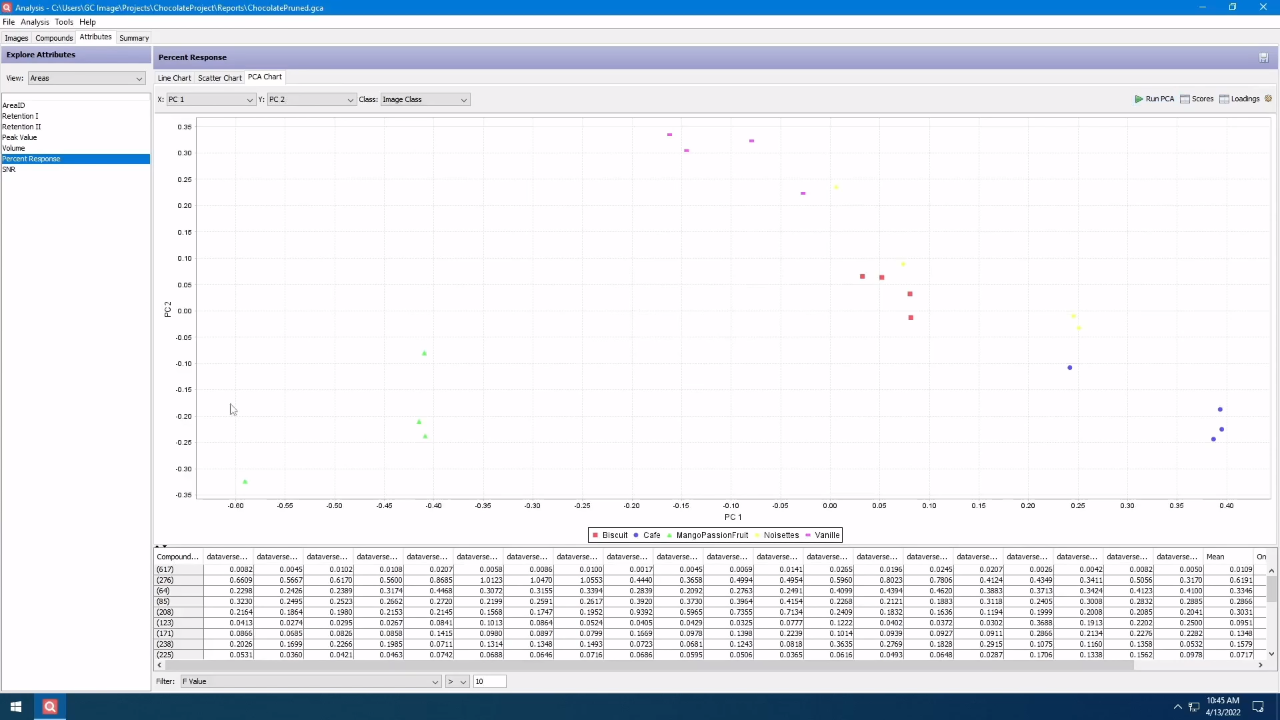The image size is (1280, 720).
Task: Select Retention I attribute in list
Action: point(20,116)
